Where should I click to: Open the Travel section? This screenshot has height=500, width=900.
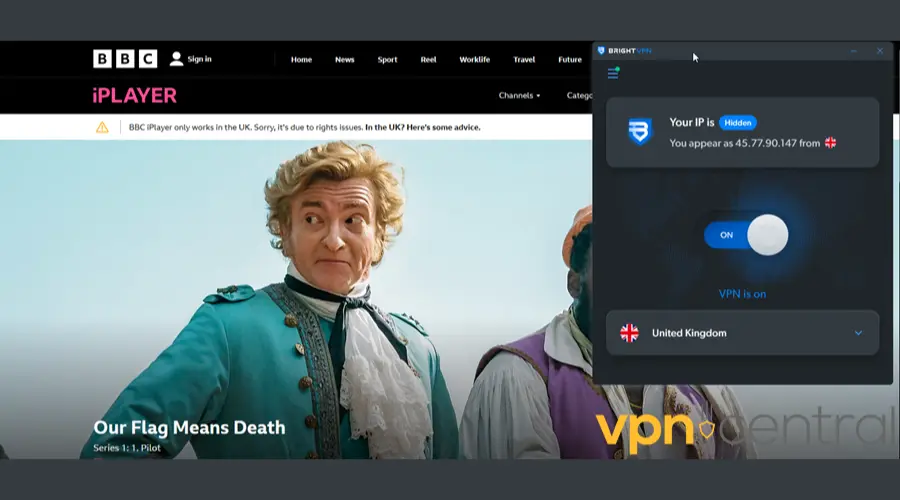[524, 59]
